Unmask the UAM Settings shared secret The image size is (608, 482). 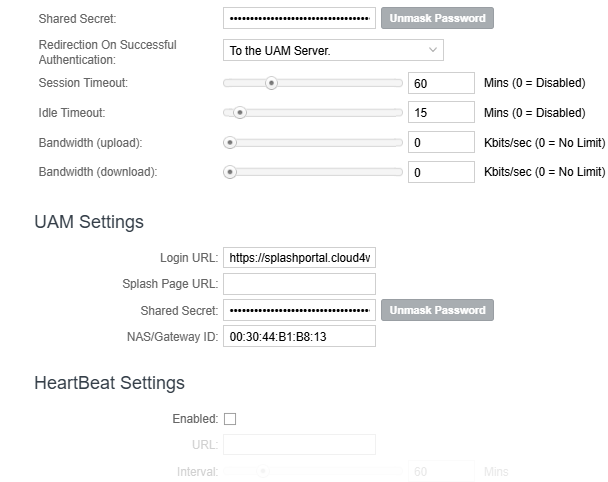click(x=437, y=310)
